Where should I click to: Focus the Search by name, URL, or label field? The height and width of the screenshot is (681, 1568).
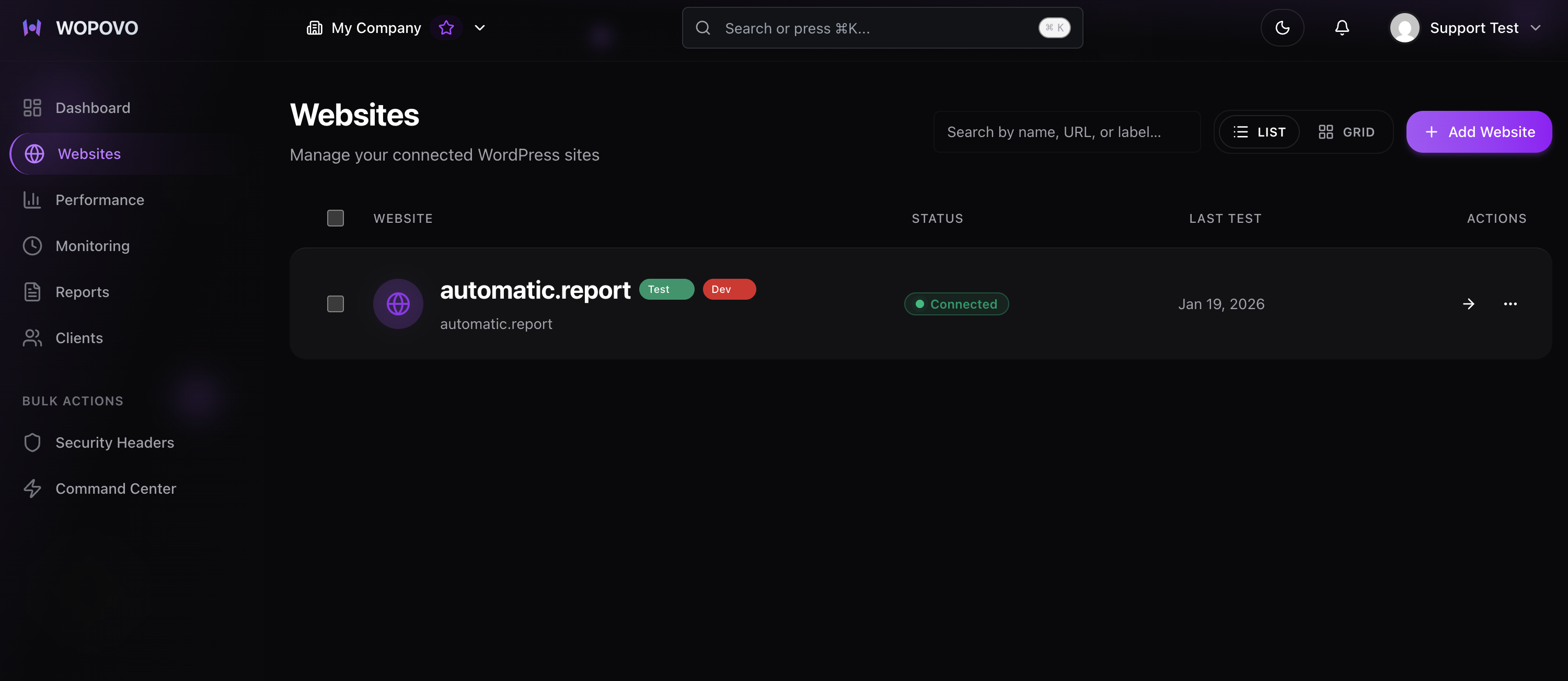click(x=1066, y=132)
